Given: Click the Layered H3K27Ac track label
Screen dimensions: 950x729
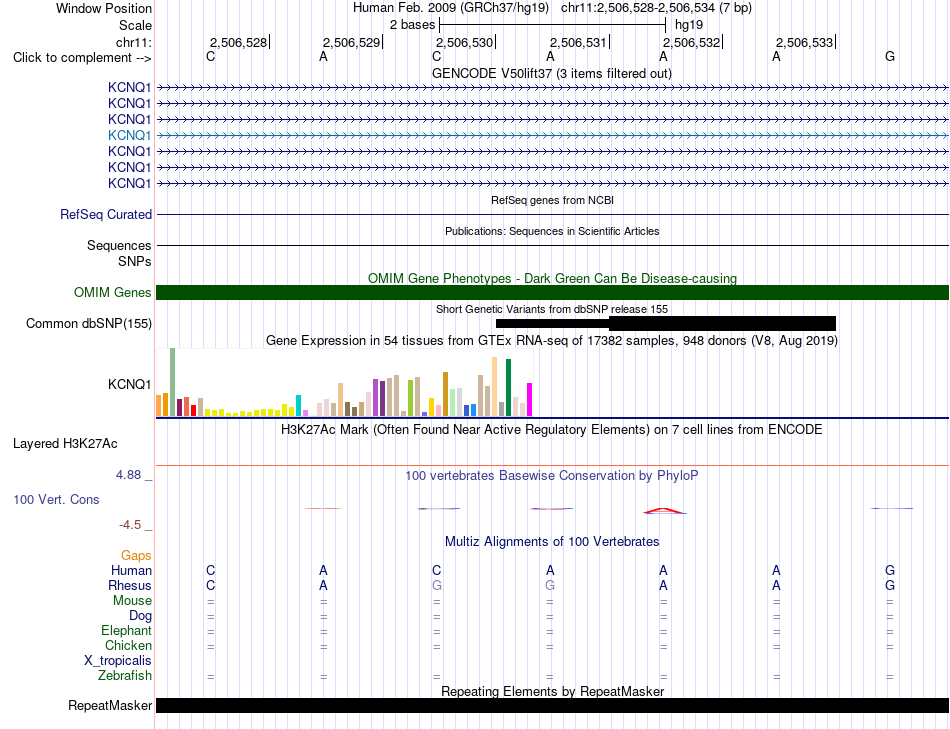Looking at the screenshot, I should (65, 444).
